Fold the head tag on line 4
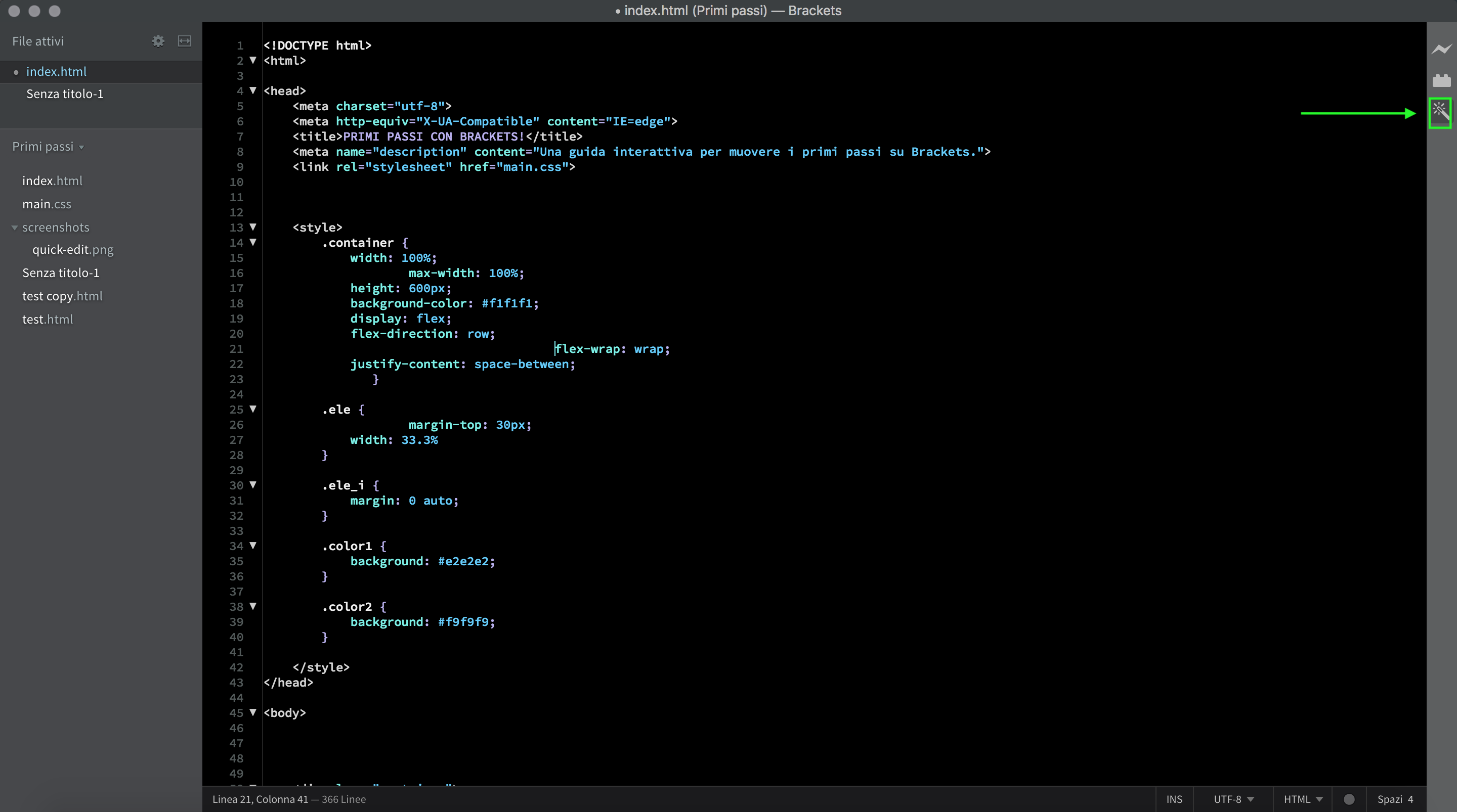 [x=253, y=91]
